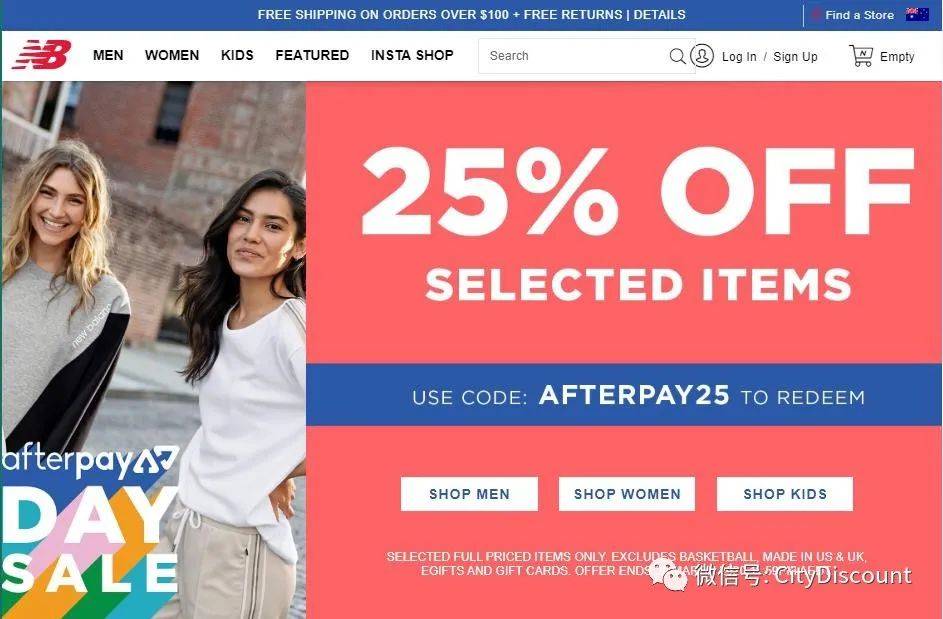Click the Log In link
Image resolution: width=943 pixels, height=619 pixels.
click(x=739, y=57)
